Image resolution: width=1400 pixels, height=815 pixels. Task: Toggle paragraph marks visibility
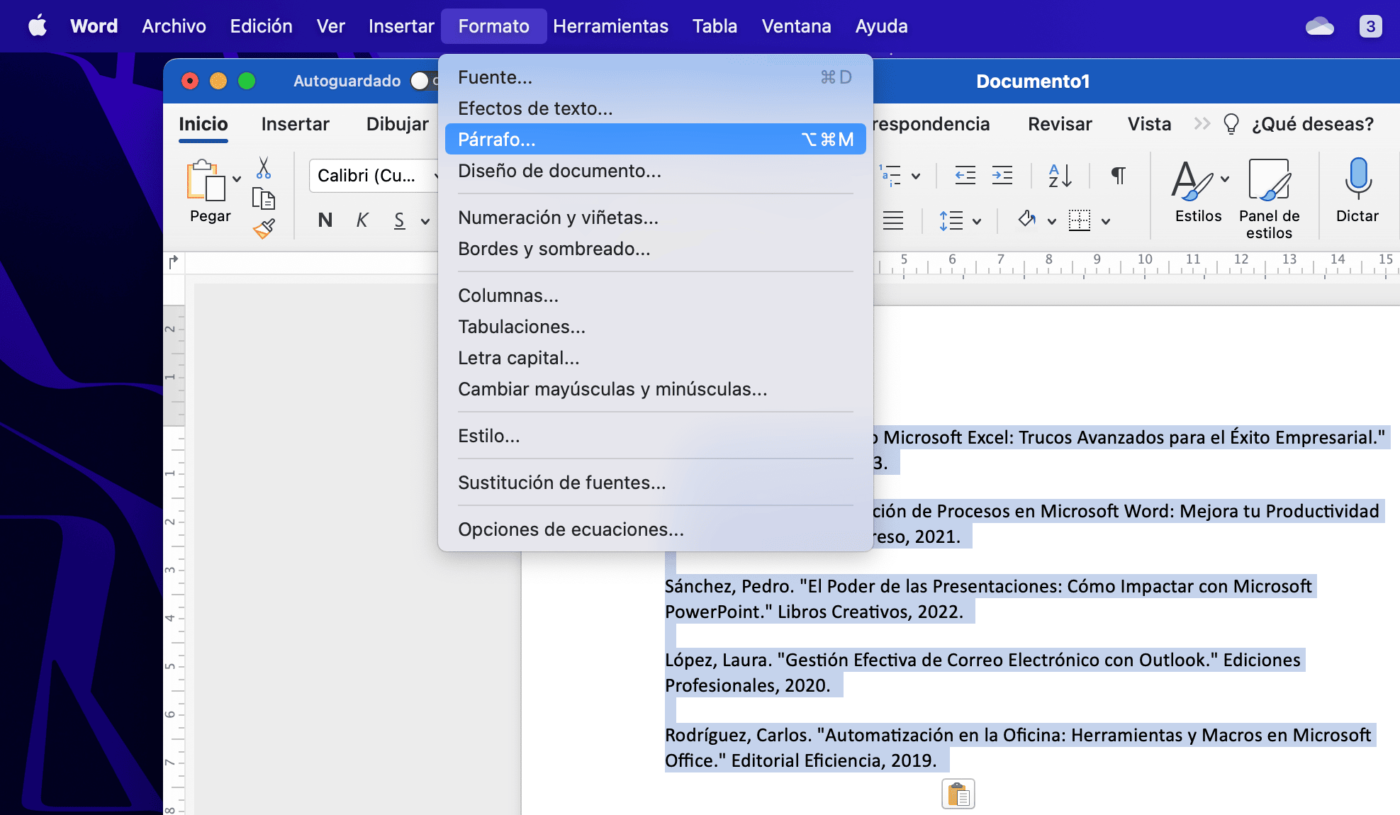[x=1117, y=175]
